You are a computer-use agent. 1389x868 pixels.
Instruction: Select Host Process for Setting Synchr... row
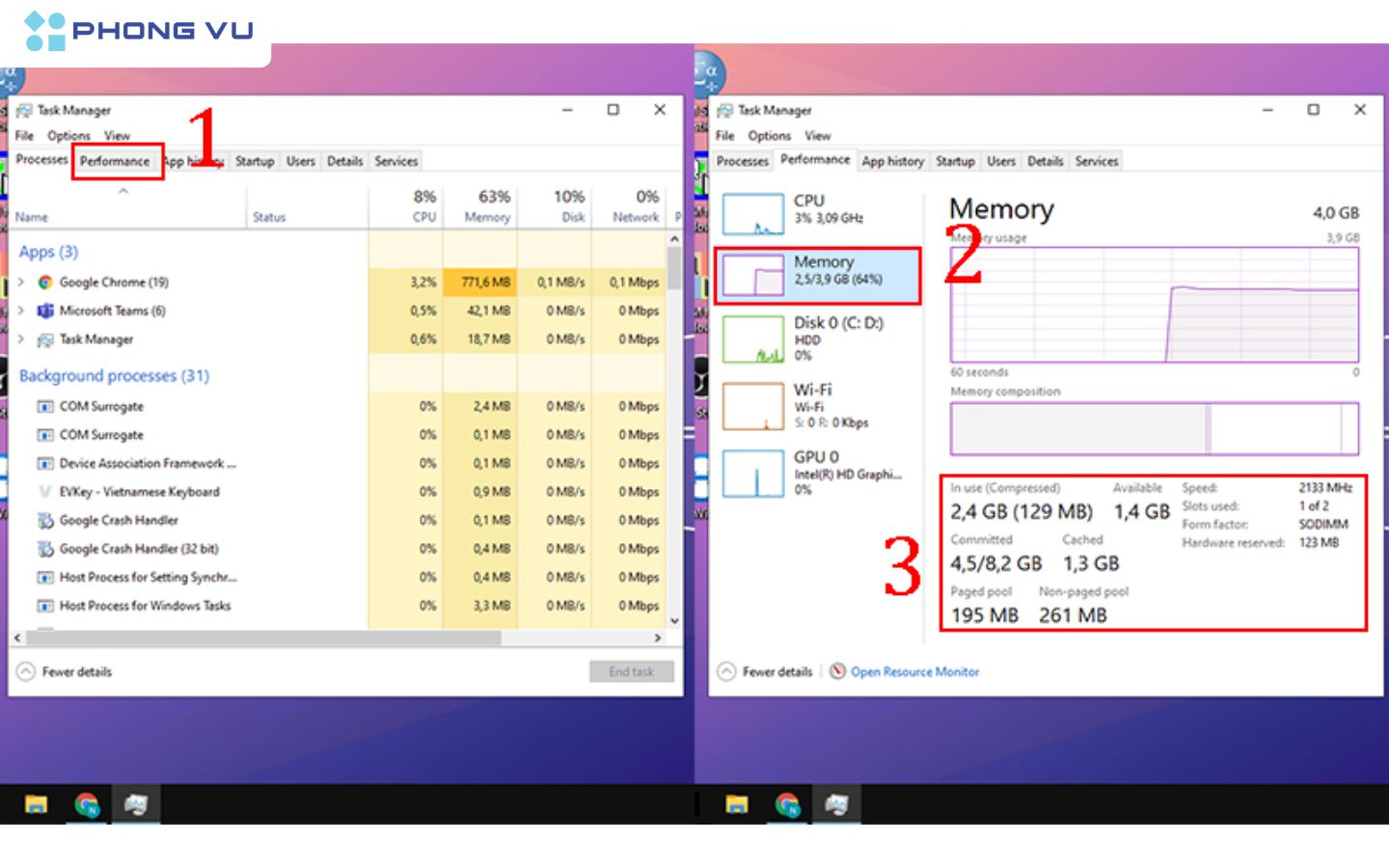tap(338, 578)
